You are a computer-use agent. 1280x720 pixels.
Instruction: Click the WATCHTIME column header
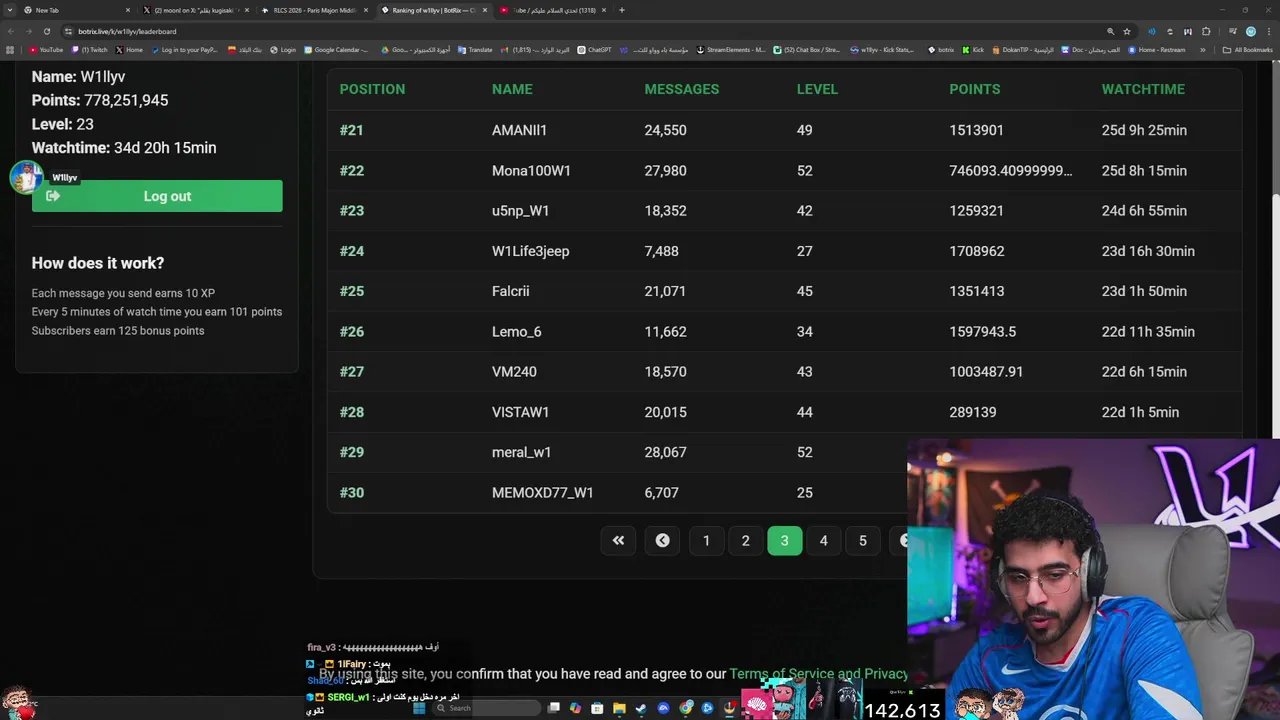1143,89
